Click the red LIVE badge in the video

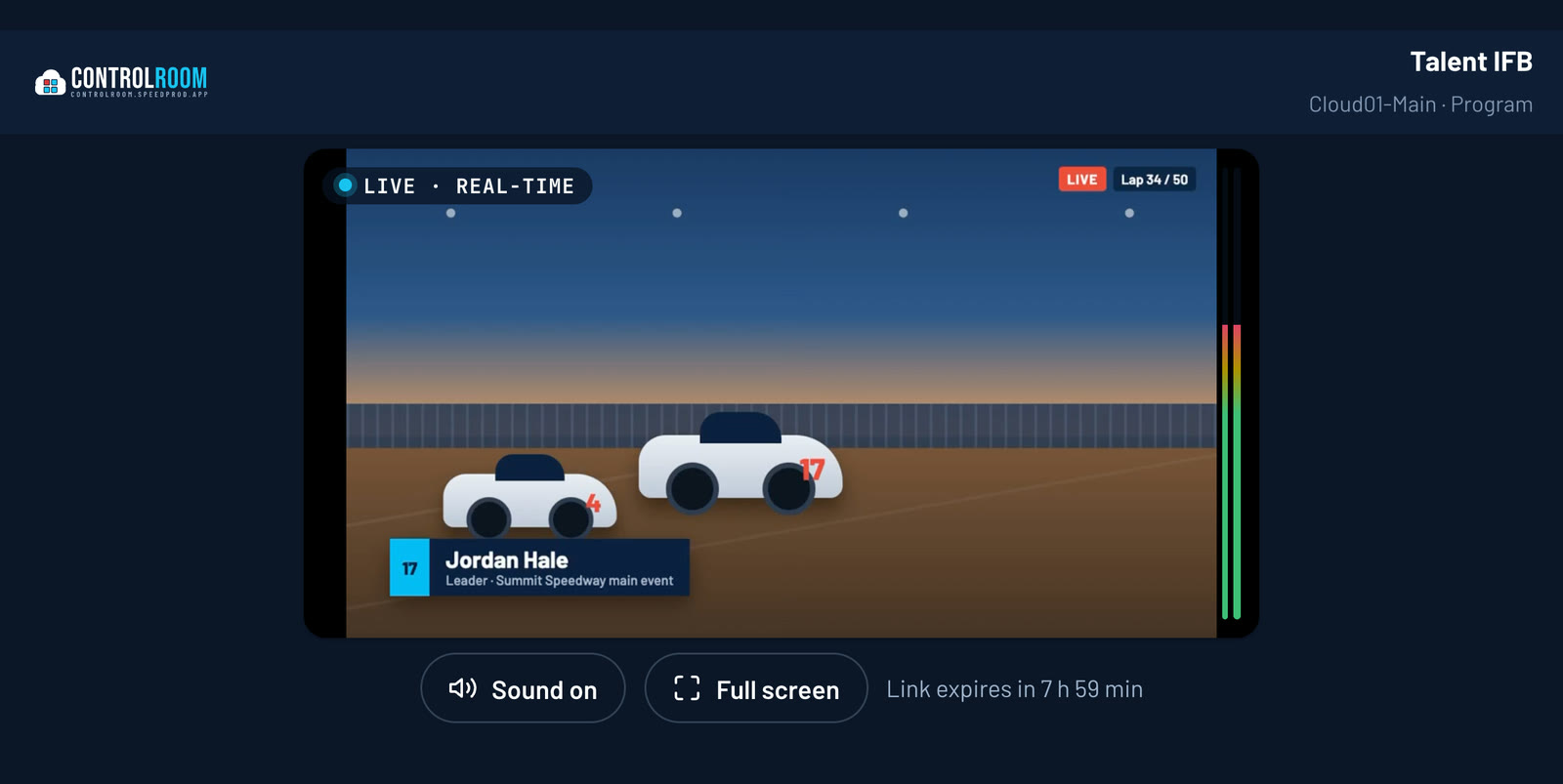point(1081,180)
